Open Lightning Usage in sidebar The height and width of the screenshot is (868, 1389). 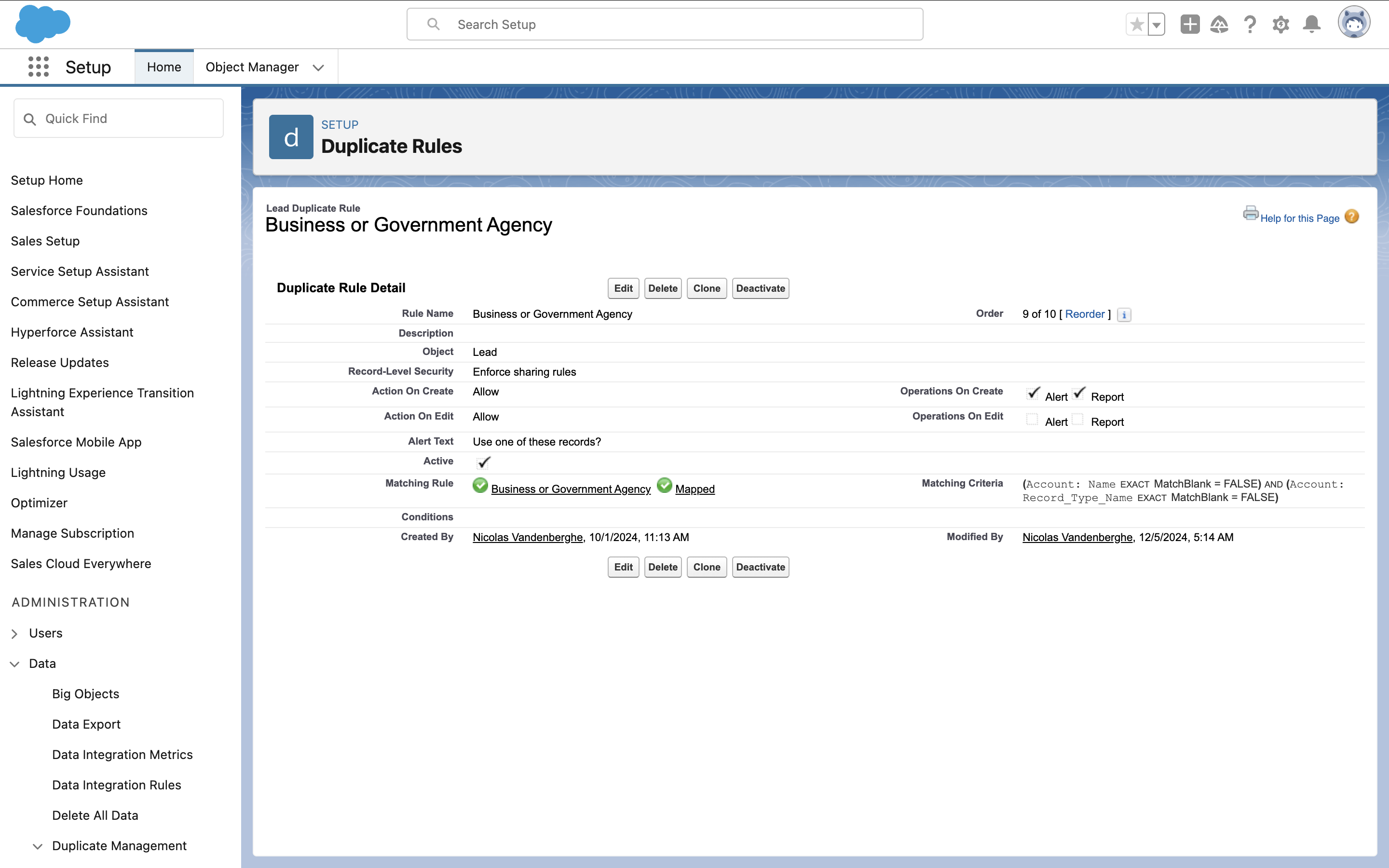point(58,473)
